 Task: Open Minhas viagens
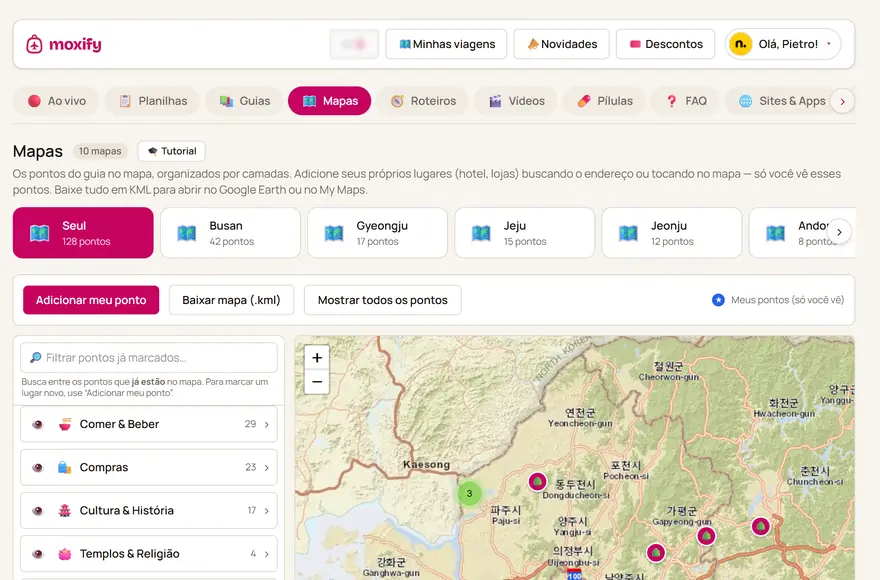(x=446, y=44)
